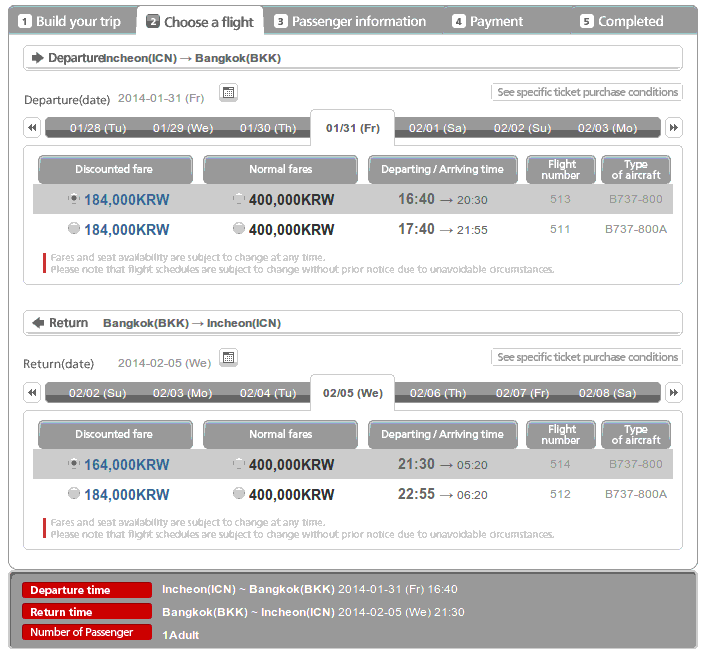Image resolution: width=703 pixels, height=649 pixels.
Task: Go to earlier departure dates arrow
Action: (32, 128)
